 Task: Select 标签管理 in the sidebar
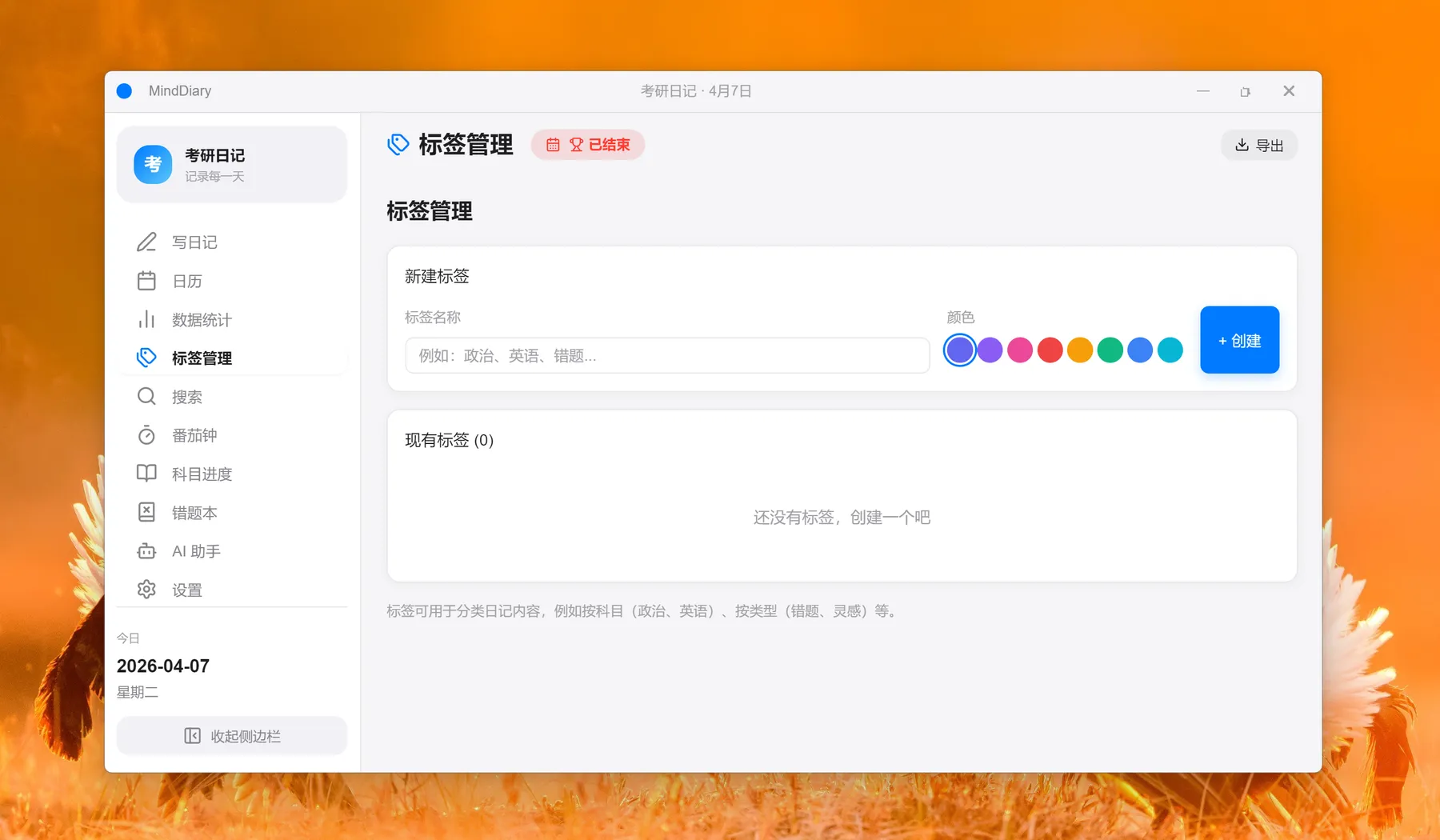pyautogui.click(x=202, y=358)
